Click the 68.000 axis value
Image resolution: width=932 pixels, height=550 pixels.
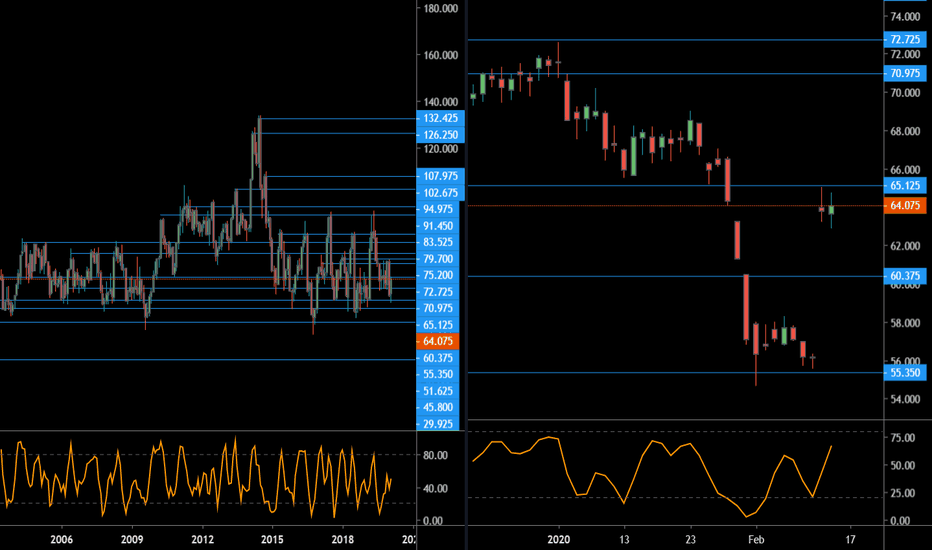(905, 131)
